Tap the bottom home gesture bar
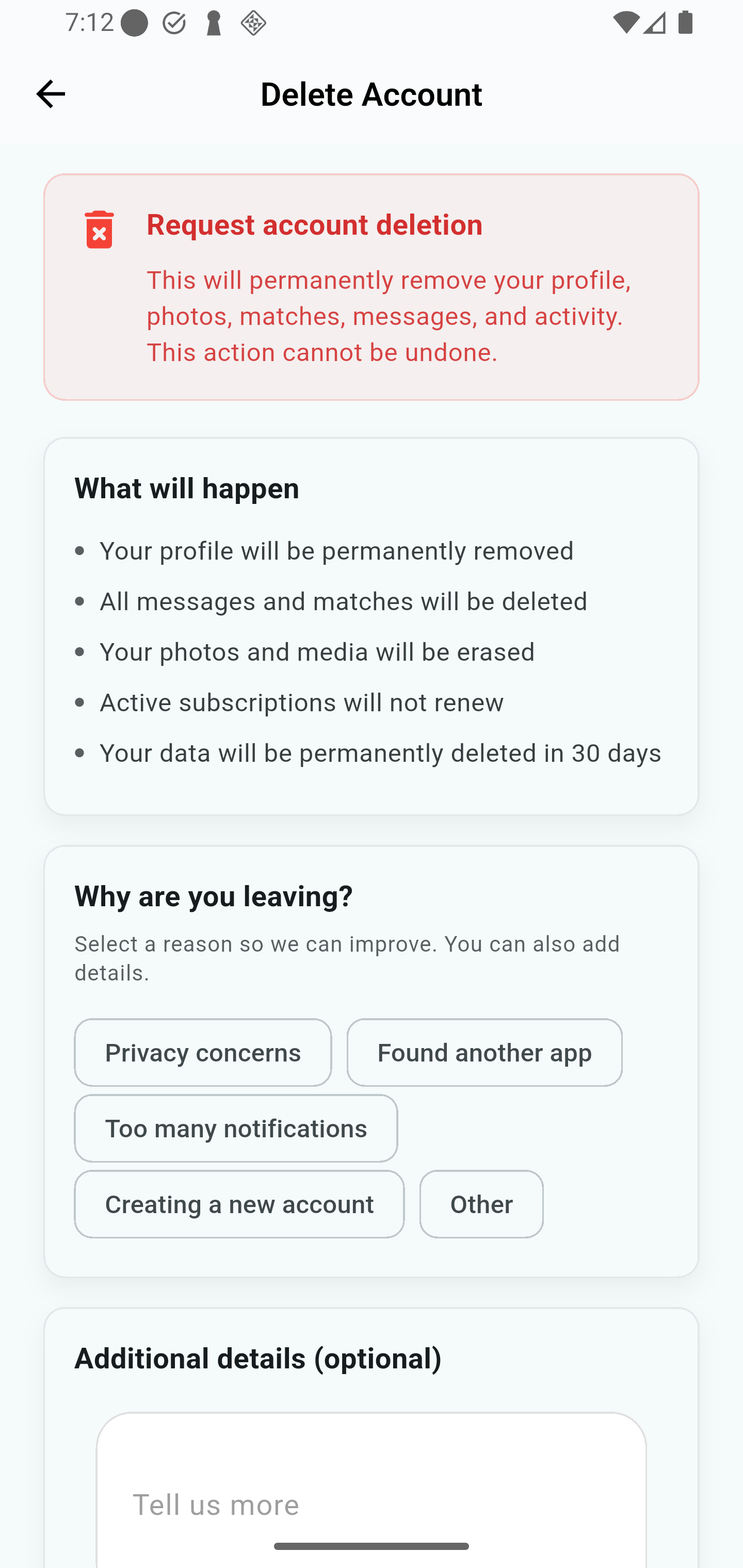Screen dimensions: 743x1568 click(371, 1547)
